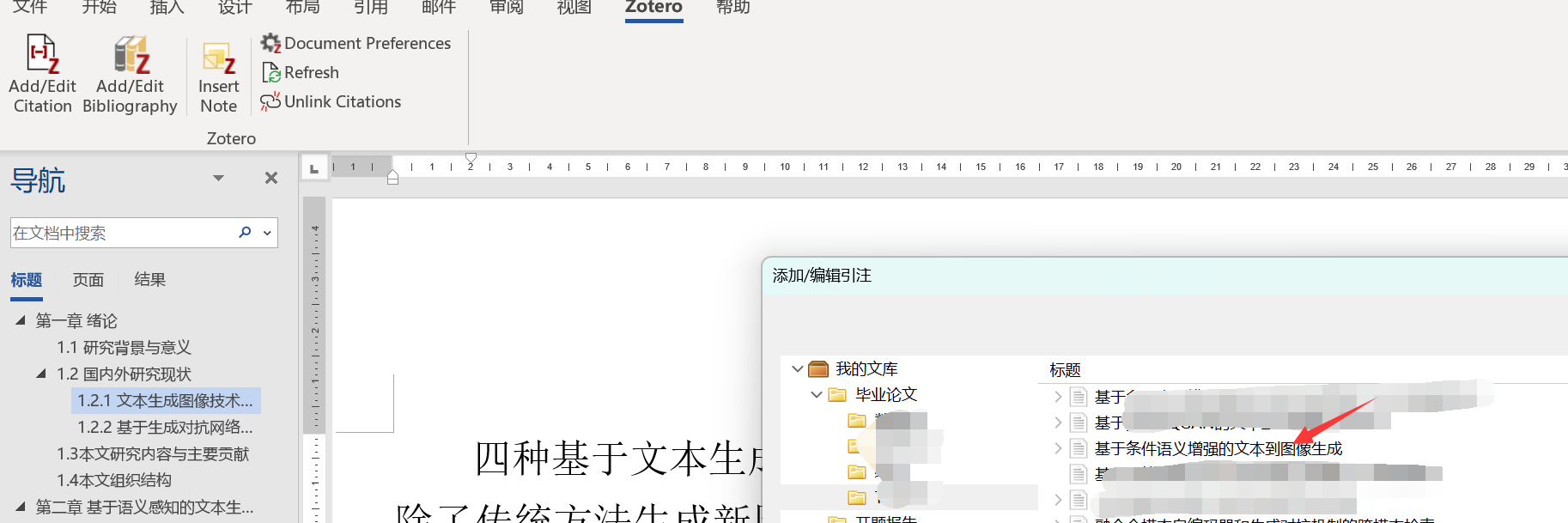Collapse the 第一章 绪论 heading

(x=21, y=320)
